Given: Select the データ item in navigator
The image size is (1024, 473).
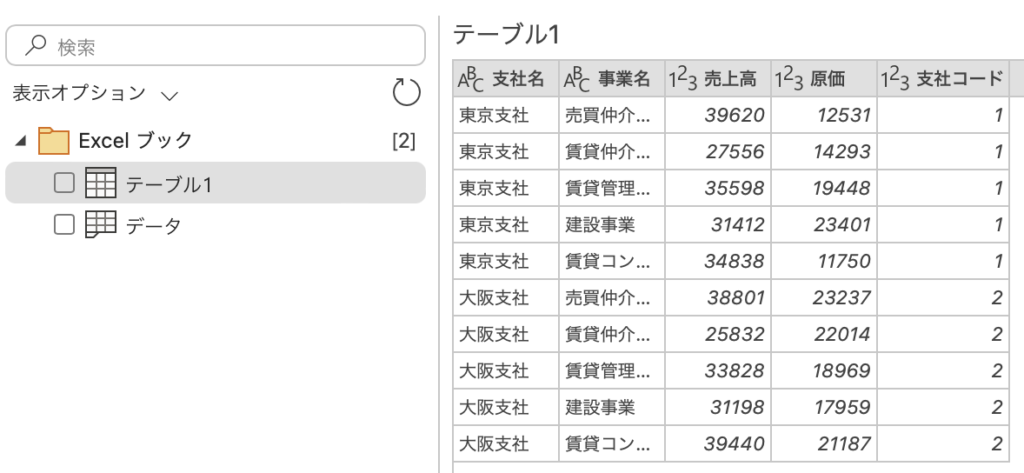Looking at the screenshot, I should coord(216,225).
